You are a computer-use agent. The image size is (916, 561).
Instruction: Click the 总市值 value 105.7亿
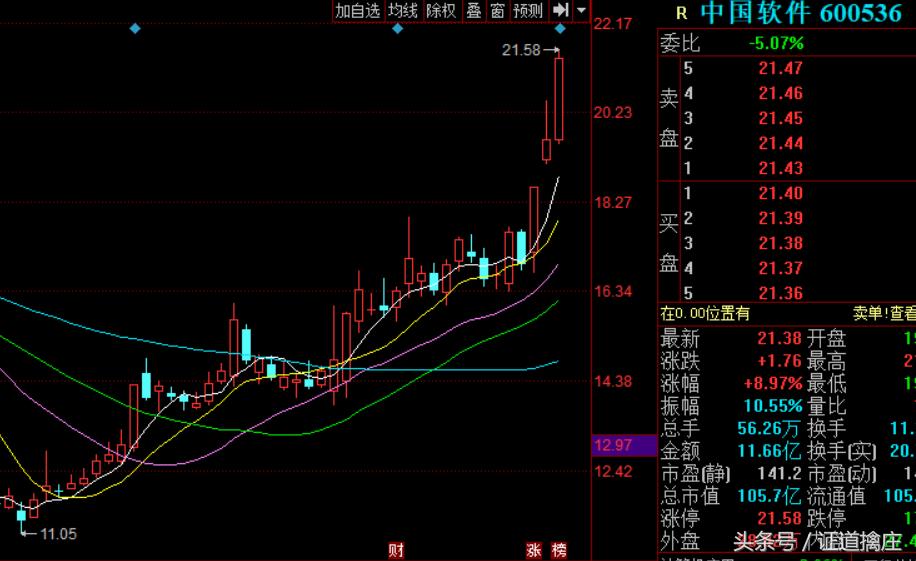768,496
